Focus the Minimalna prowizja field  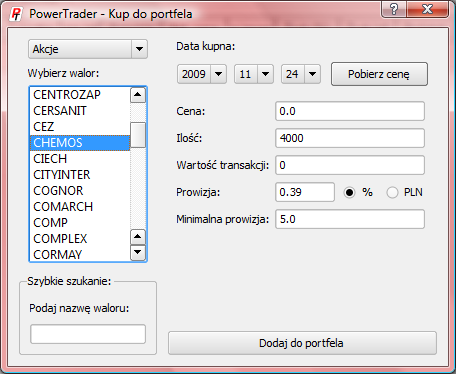[350, 219]
